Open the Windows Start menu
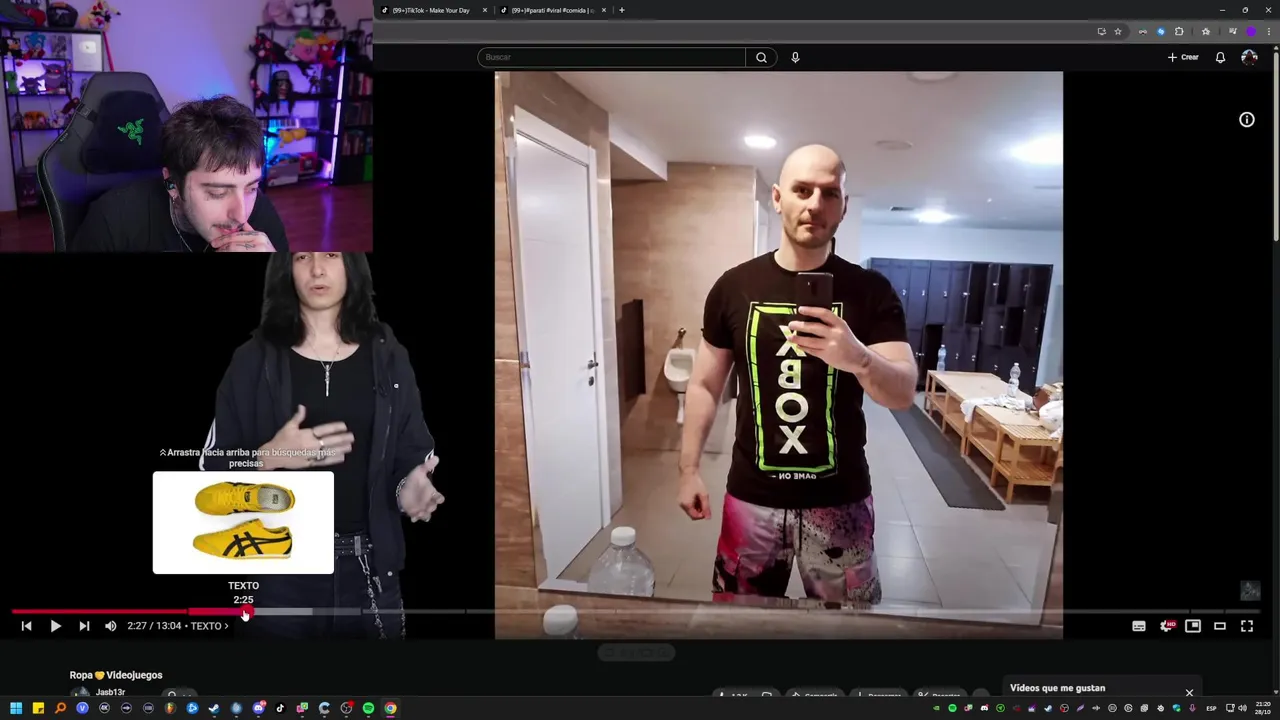Screen dimensions: 1280x720 point(16,708)
